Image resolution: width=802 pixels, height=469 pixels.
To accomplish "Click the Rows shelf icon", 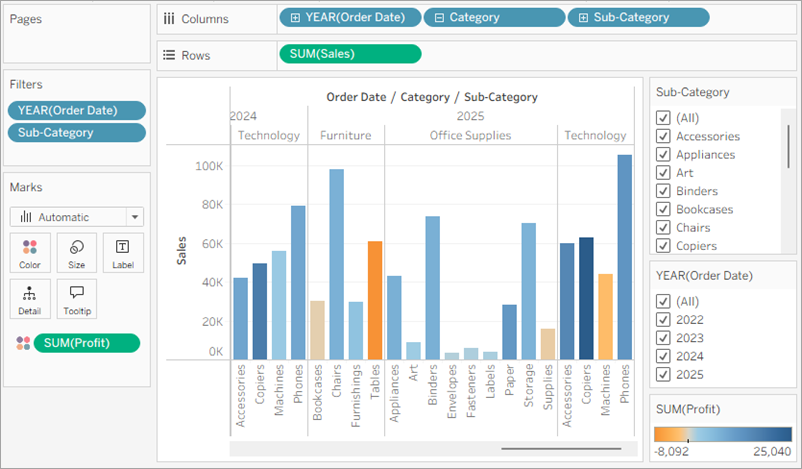I will pos(169,54).
